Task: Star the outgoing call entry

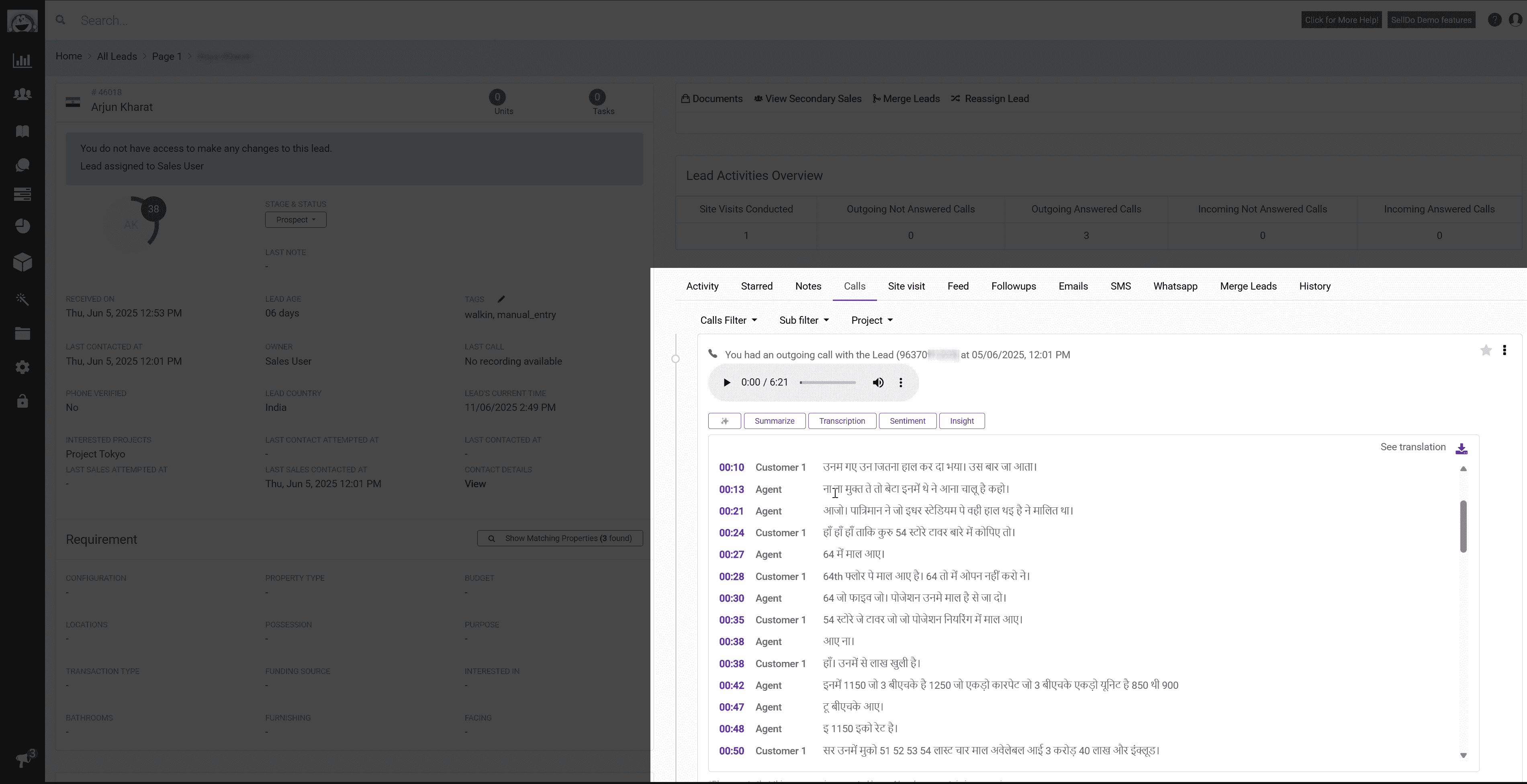Action: 1486,351
